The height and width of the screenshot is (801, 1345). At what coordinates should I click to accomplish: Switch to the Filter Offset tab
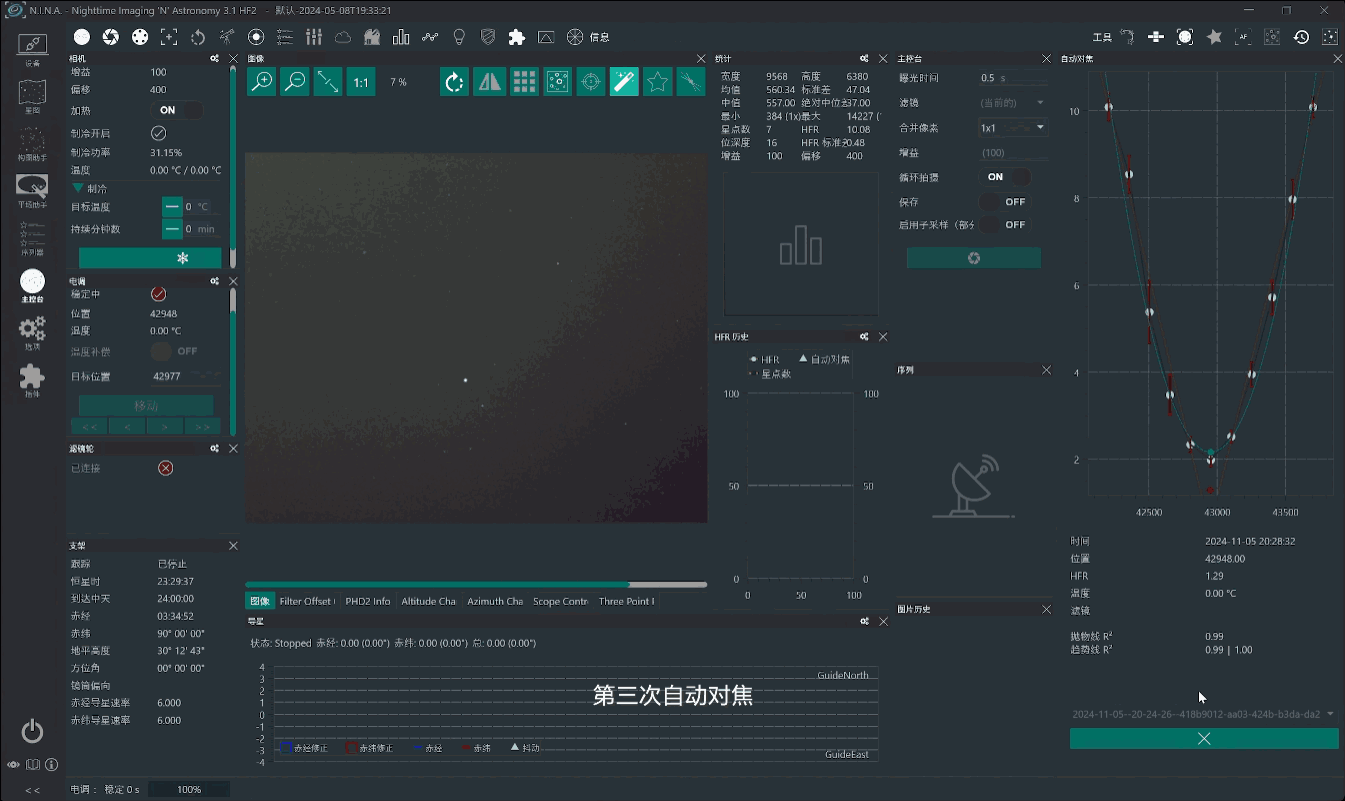click(305, 601)
